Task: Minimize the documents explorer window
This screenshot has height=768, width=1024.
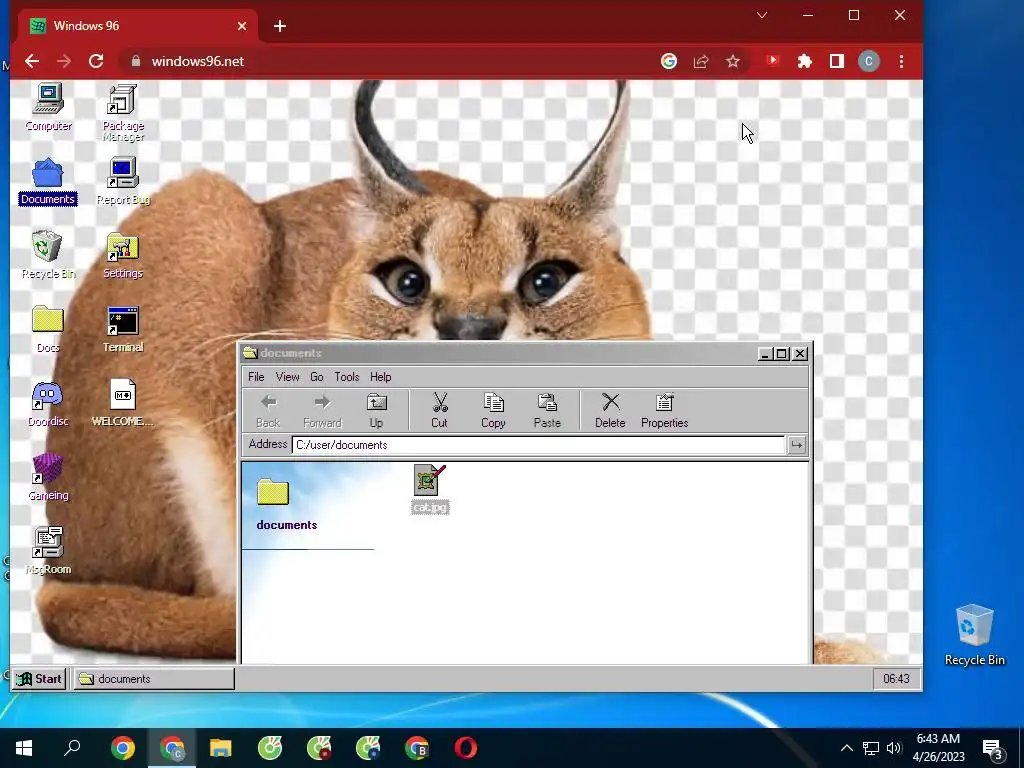Action: (765, 354)
